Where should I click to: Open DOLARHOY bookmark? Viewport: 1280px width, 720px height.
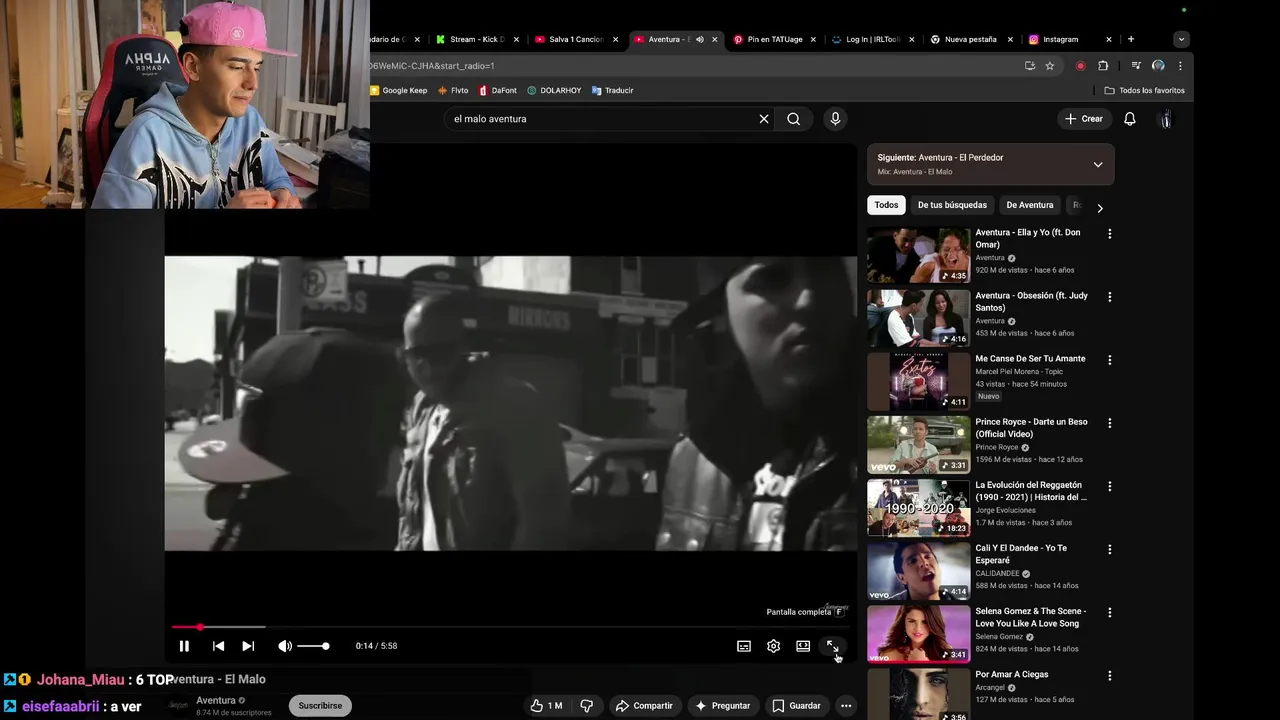click(554, 90)
